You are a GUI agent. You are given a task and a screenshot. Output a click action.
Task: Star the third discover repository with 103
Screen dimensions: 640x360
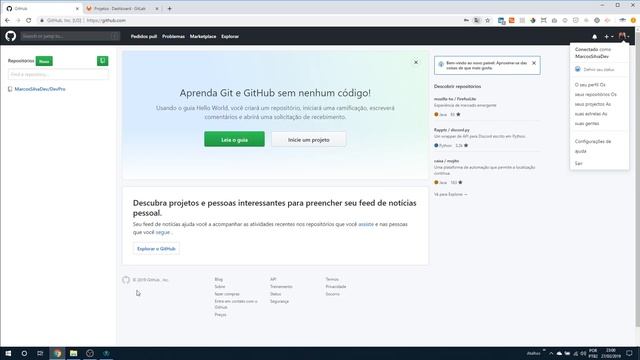pos(460,182)
